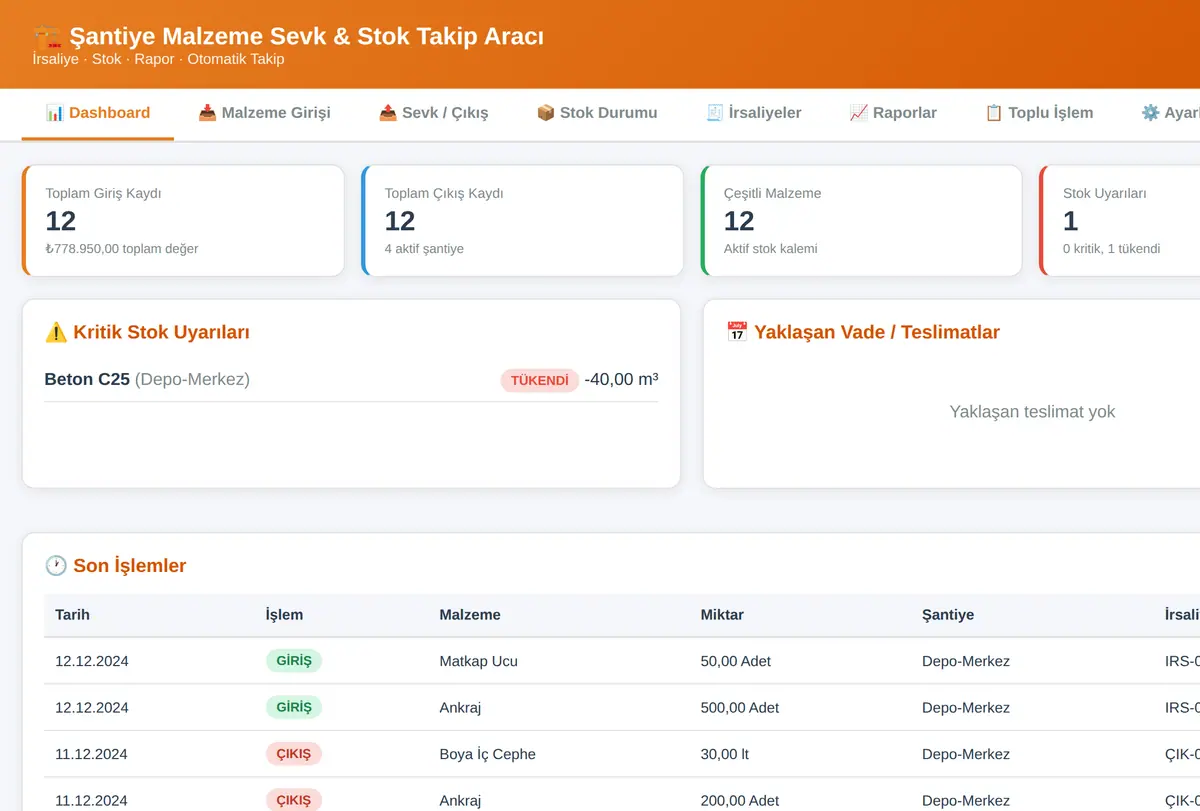1200x811 pixels.
Task: Select the Matkap Ucu material cell
Action: point(479,661)
